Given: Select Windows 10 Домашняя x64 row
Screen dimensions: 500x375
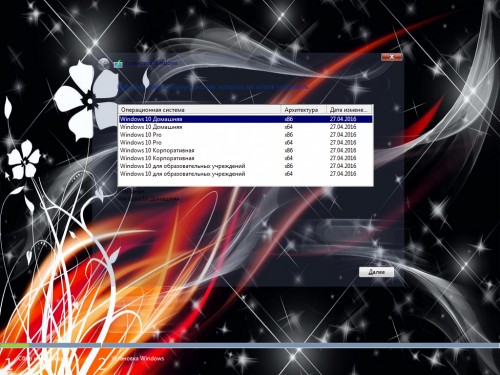Looking at the screenshot, I should pos(245,127).
